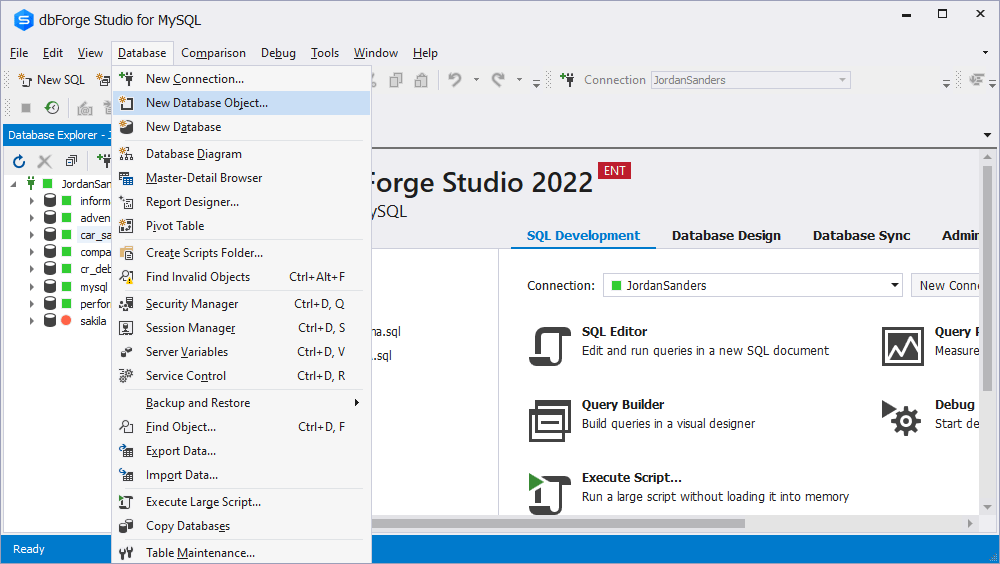1000x564 pixels.
Task: Click the Execute Script icon on the start page
Action: [549, 493]
